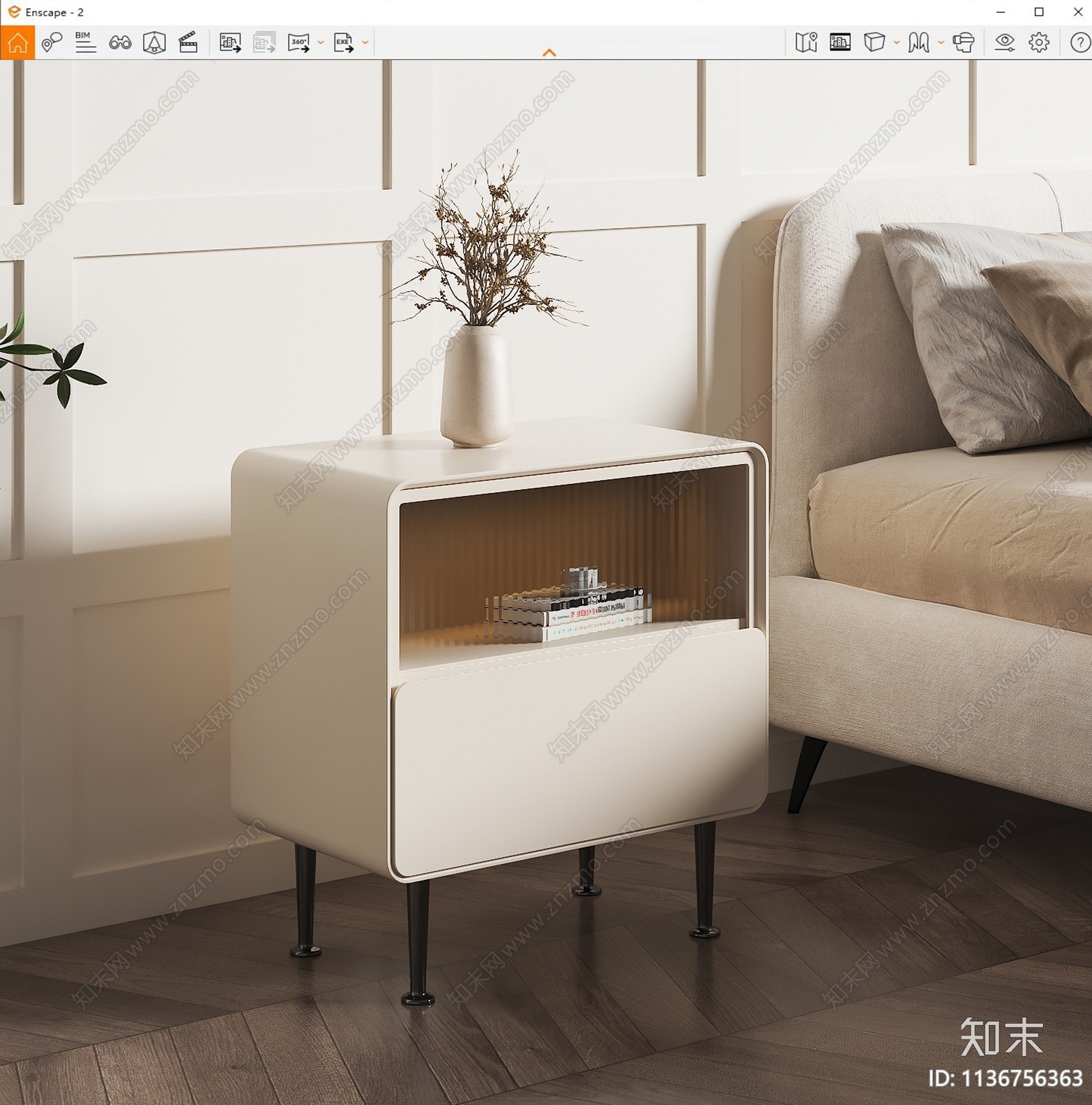Maximize the Enscape window
The width and height of the screenshot is (1092, 1105).
click(x=1039, y=12)
